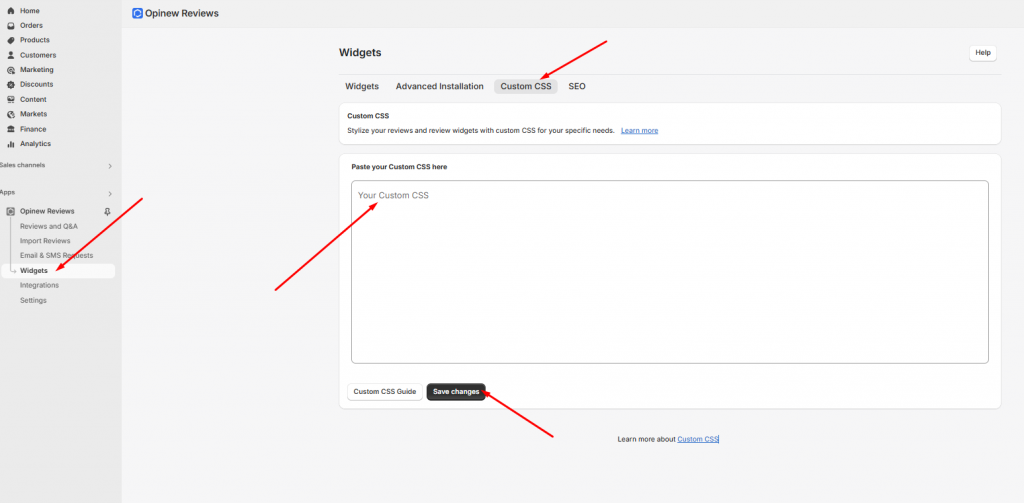Image resolution: width=1024 pixels, height=503 pixels.
Task: Expand the Apps section chevron
Action: [110, 193]
